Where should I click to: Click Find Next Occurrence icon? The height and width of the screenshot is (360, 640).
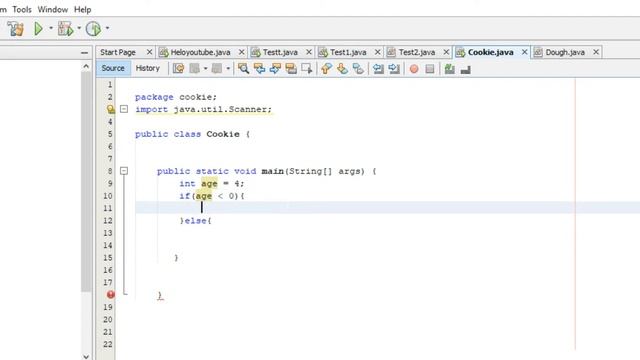coord(275,69)
